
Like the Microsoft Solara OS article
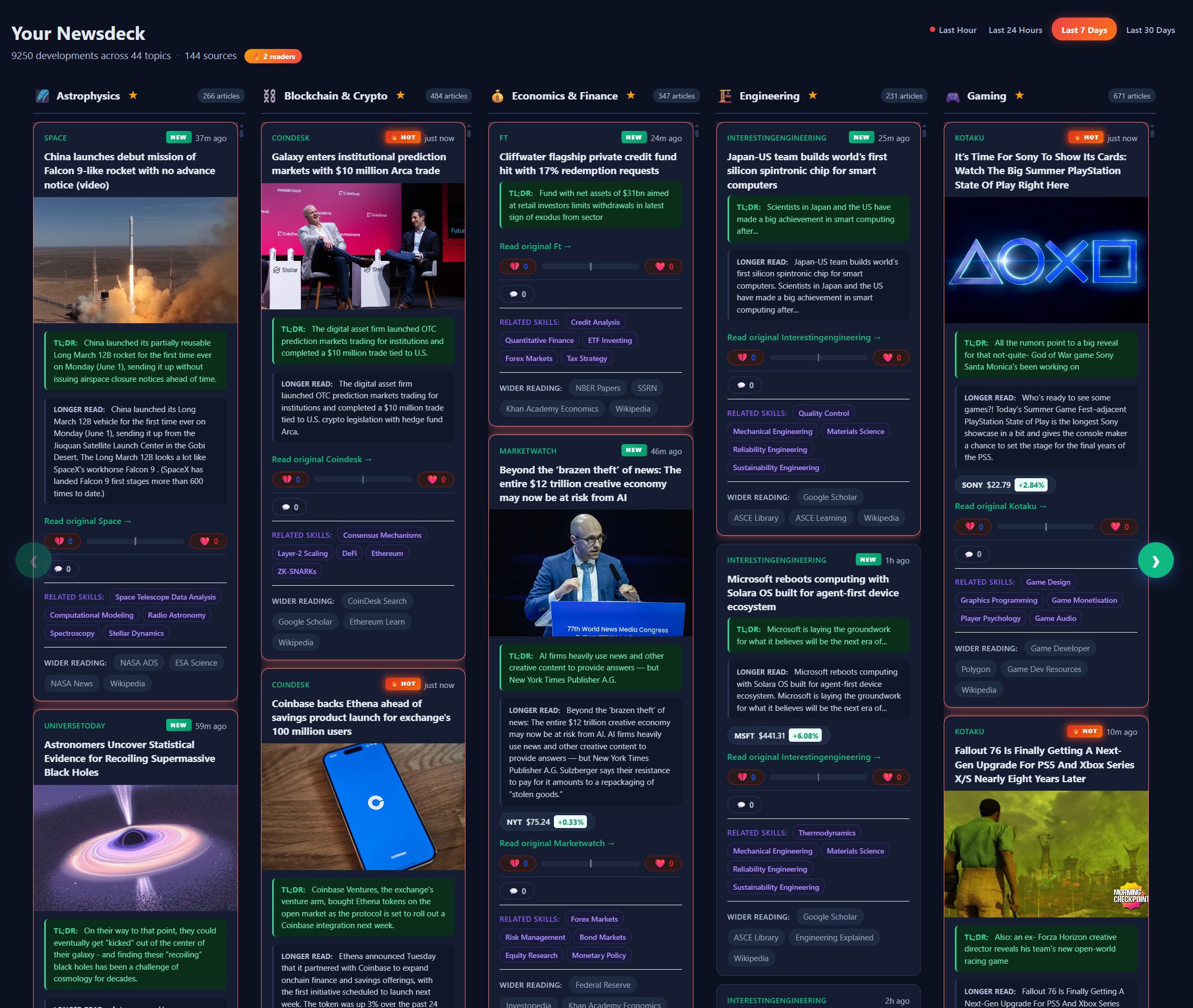[x=891, y=777]
